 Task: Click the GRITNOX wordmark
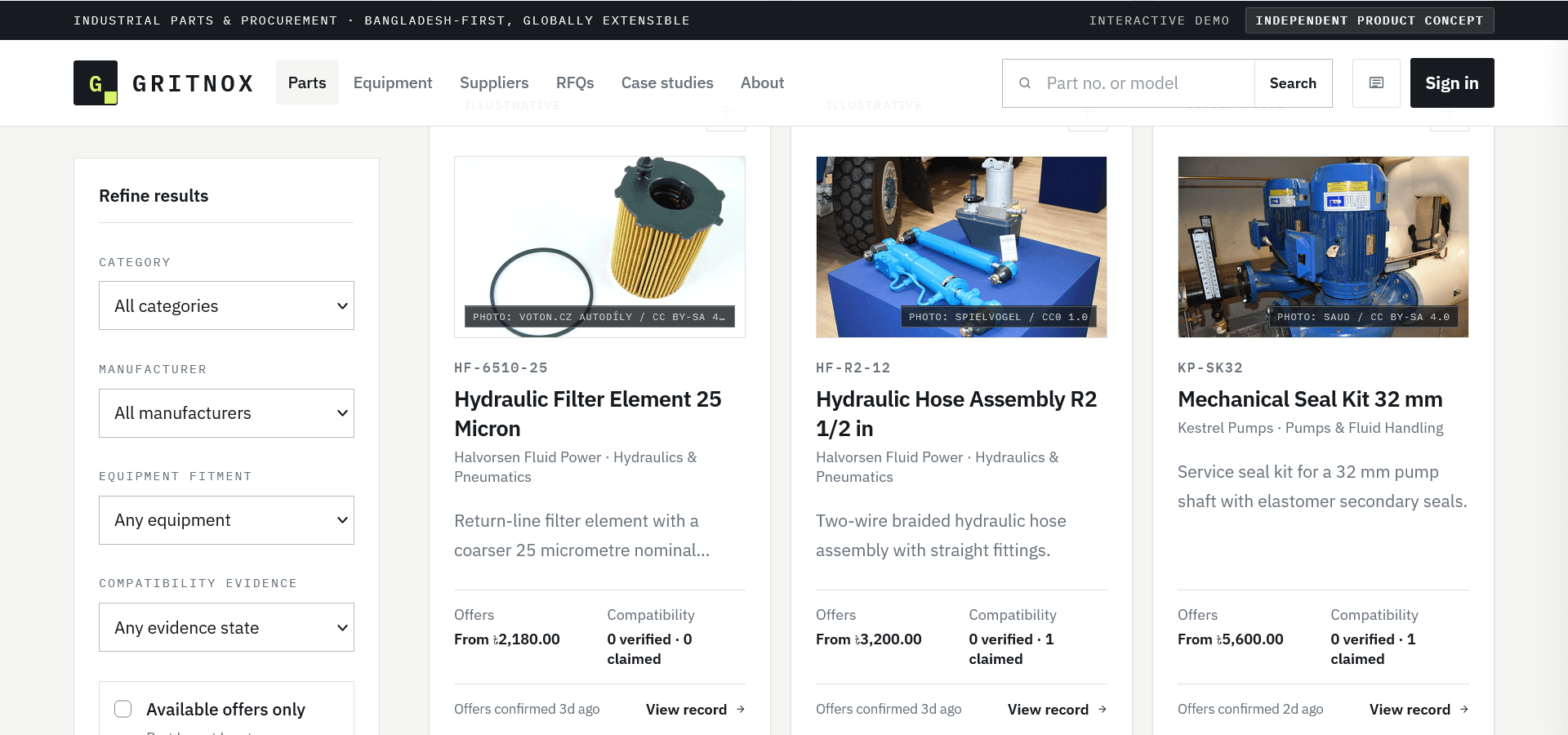click(x=193, y=83)
